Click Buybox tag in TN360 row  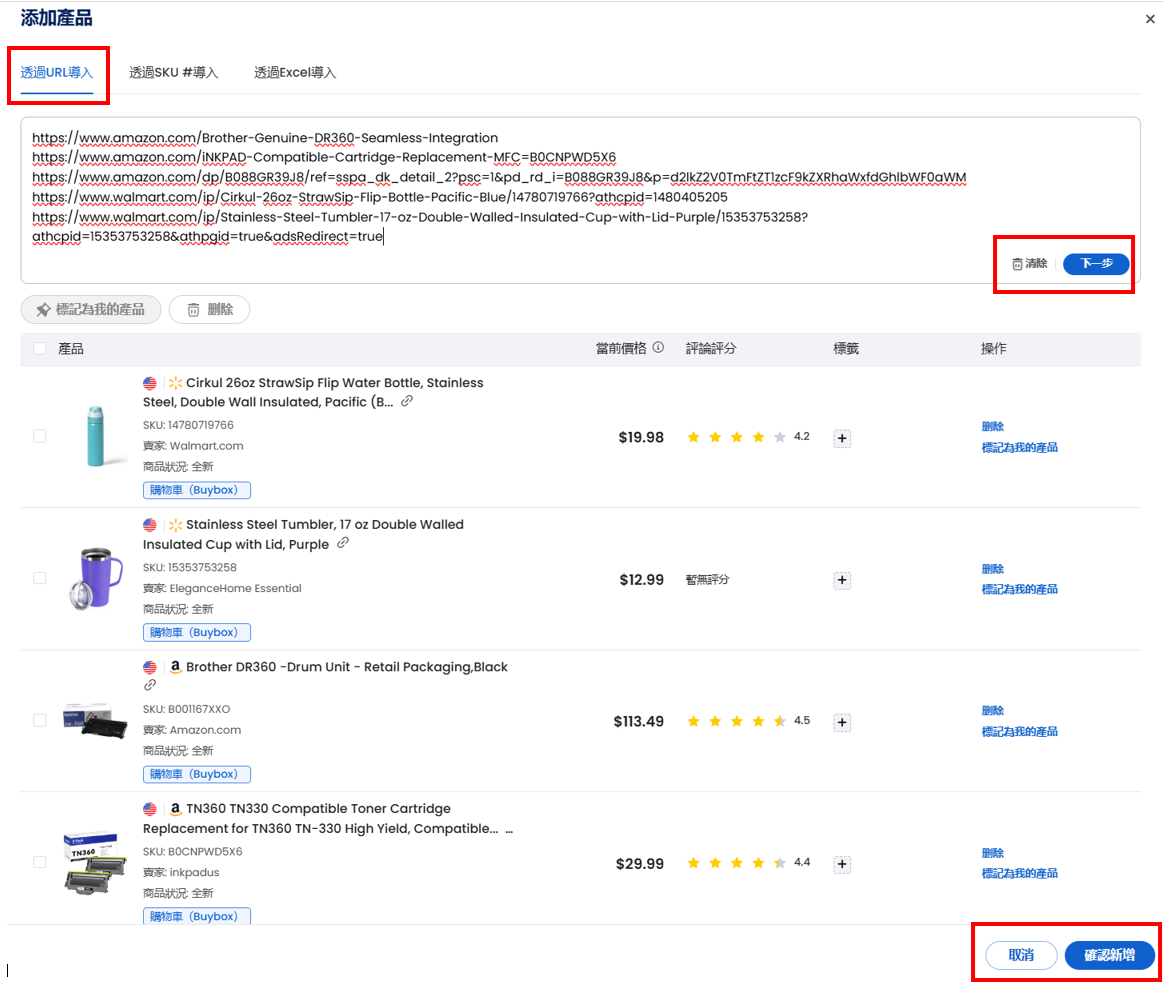pyautogui.click(x=197, y=916)
